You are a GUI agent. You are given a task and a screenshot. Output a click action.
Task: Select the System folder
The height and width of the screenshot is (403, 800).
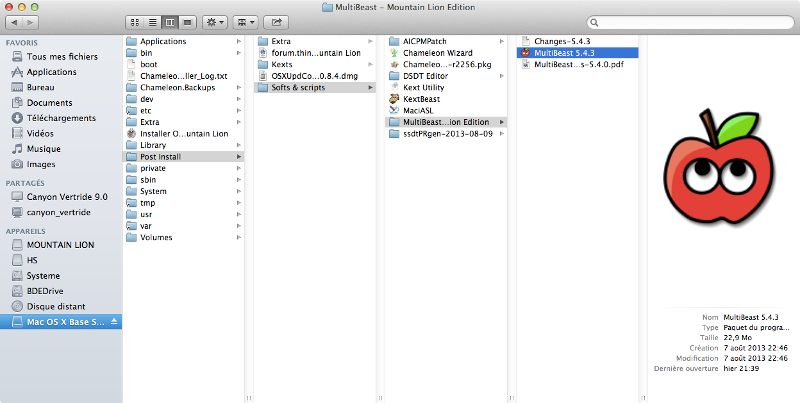coord(183,191)
